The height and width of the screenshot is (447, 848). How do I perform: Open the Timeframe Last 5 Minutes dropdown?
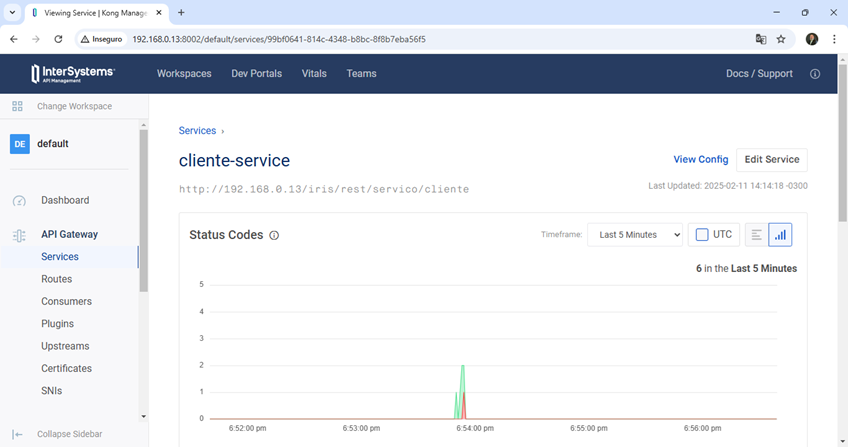634,235
